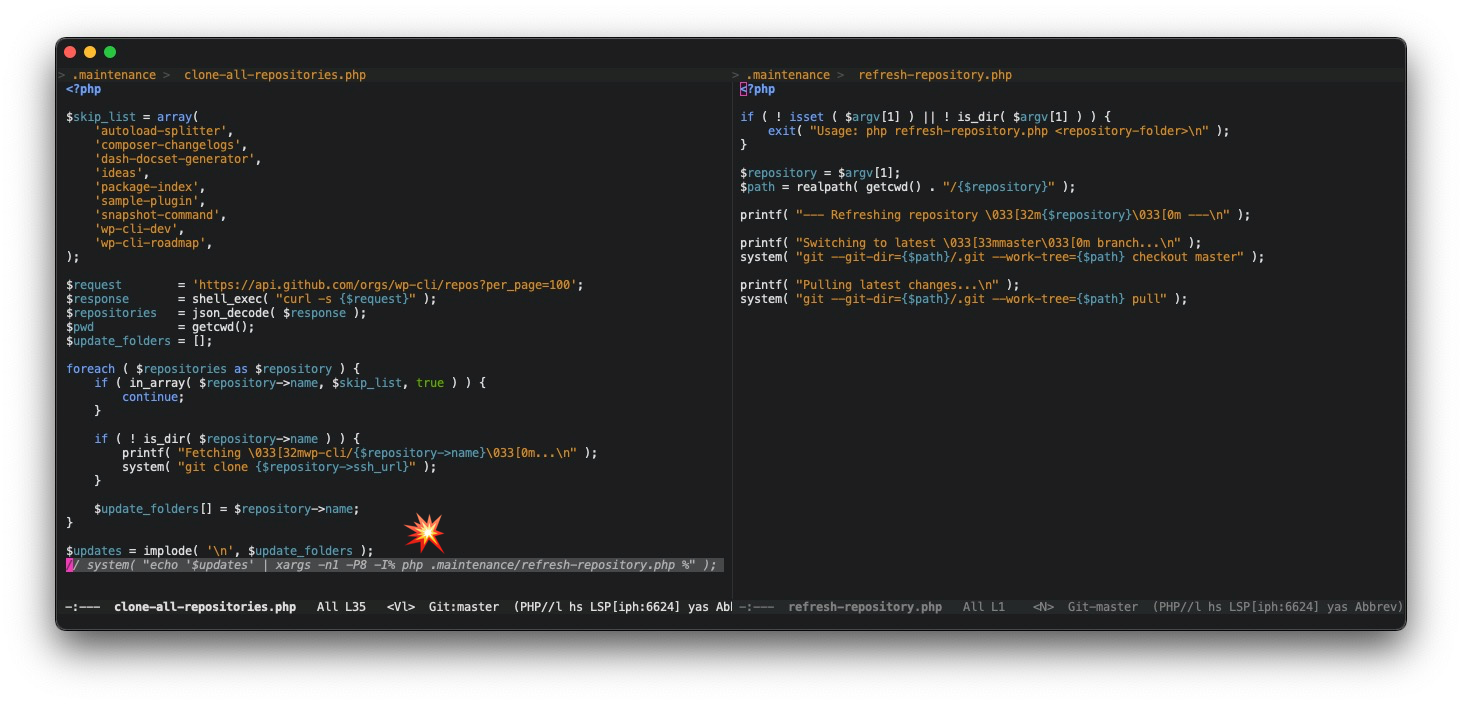Click L1 line number in right mode line
1462x704 pixels.
point(998,607)
